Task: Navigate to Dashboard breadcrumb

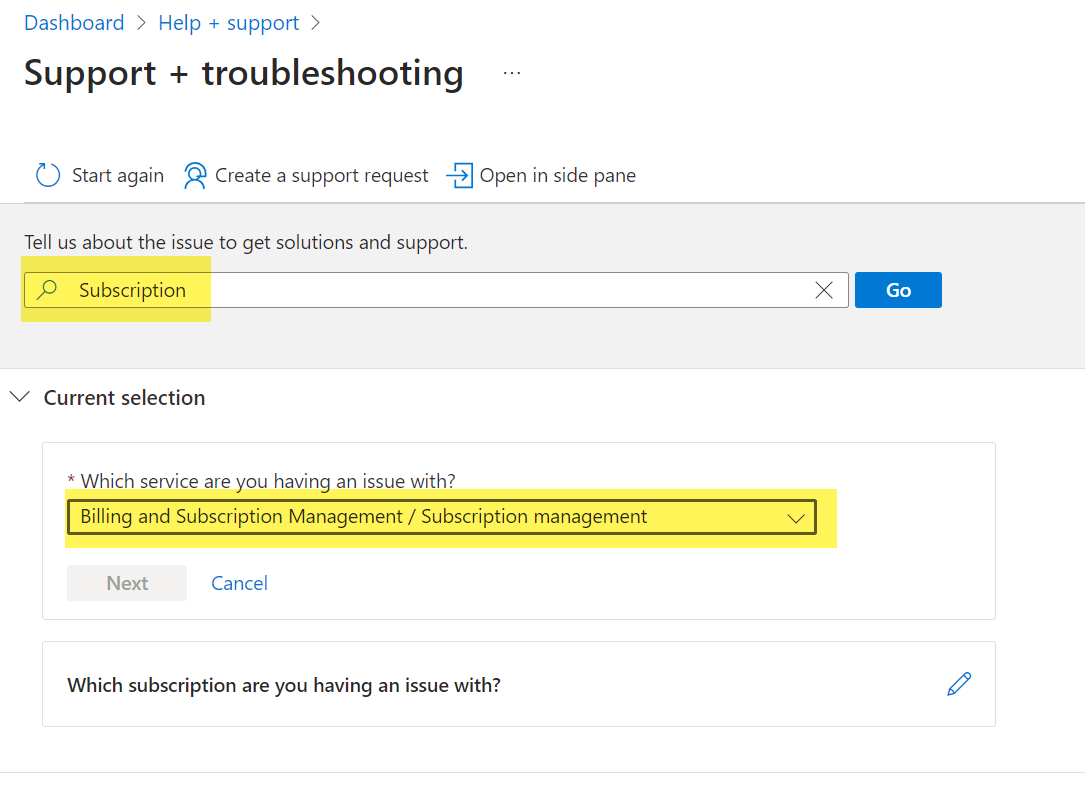Action: pos(74,23)
